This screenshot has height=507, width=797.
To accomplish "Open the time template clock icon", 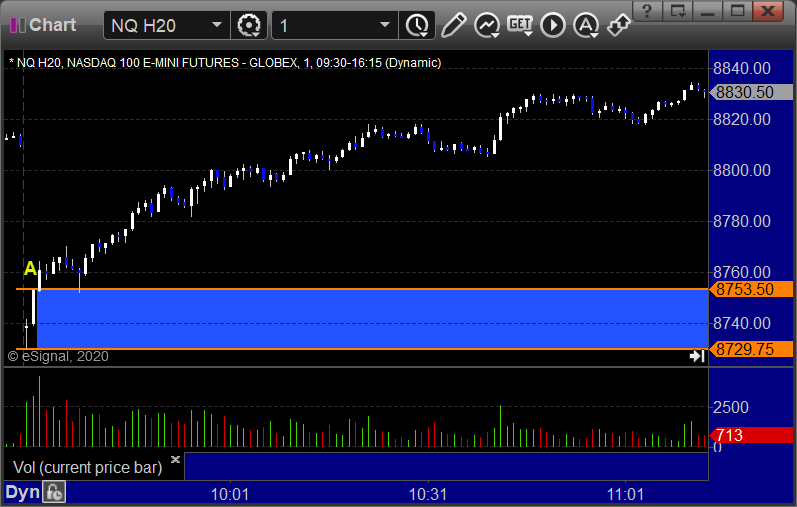I will (x=417, y=25).
